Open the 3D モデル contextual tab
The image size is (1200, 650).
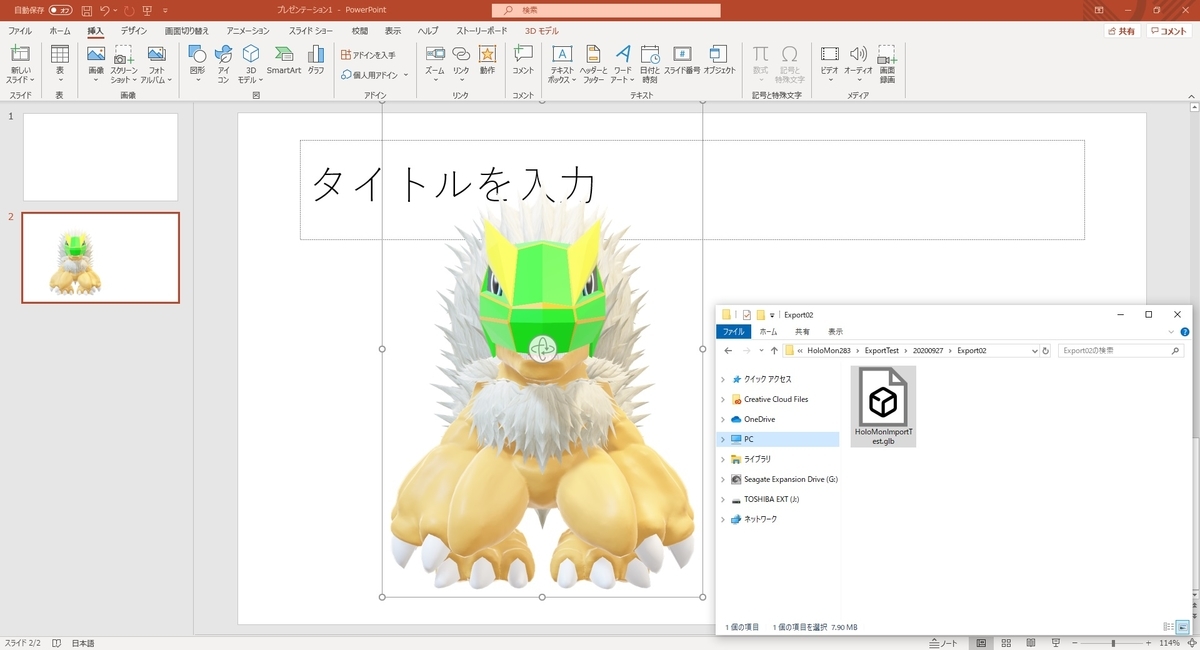pyautogui.click(x=542, y=31)
